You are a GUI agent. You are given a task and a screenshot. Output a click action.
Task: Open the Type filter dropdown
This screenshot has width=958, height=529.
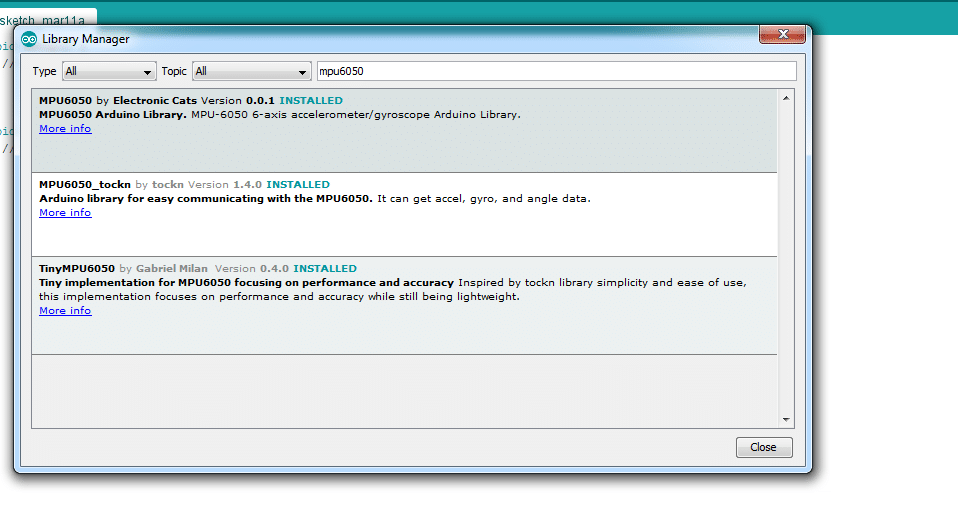pos(109,71)
